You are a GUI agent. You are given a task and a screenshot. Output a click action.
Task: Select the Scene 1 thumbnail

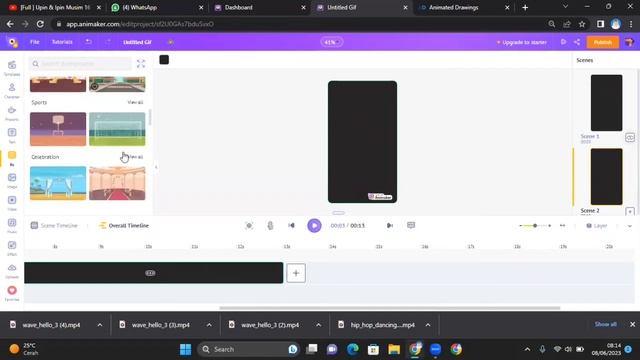point(607,103)
